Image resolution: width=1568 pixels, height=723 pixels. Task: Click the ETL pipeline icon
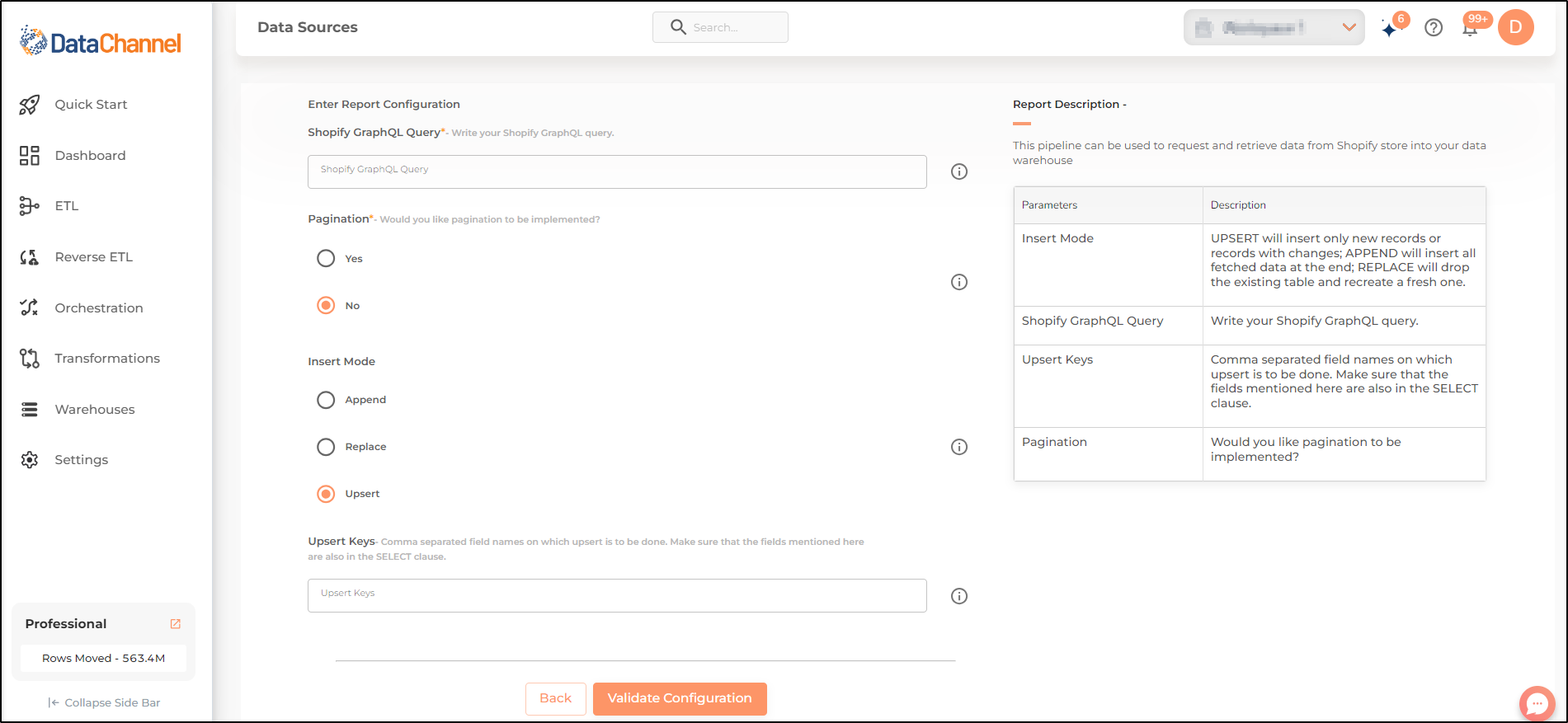[30, 206]
